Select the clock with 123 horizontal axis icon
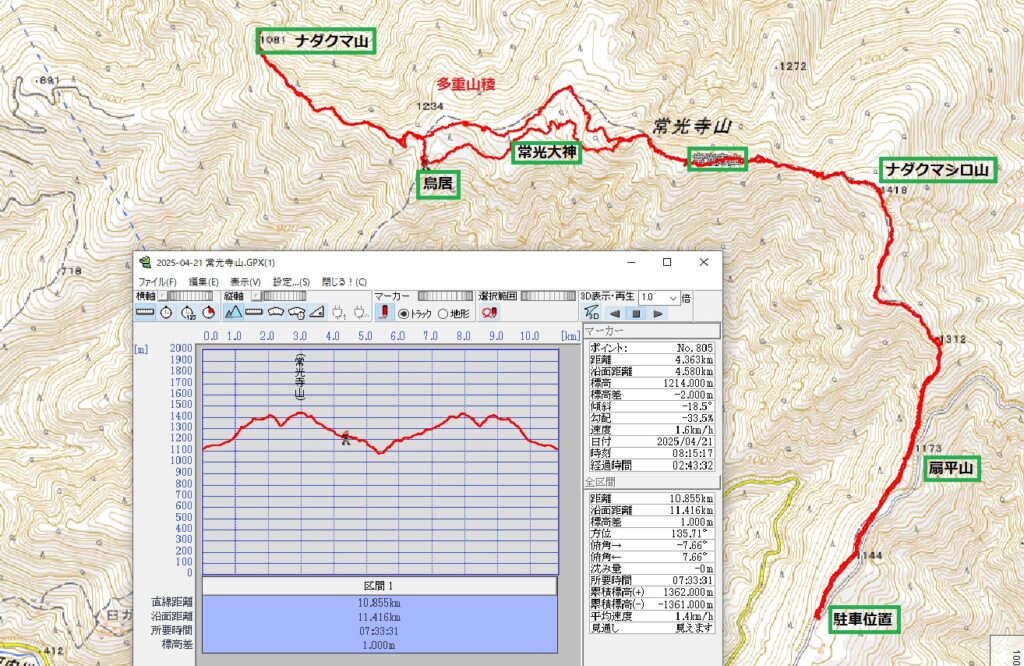This screenshot has height=666, width=1024. point(187,313)
